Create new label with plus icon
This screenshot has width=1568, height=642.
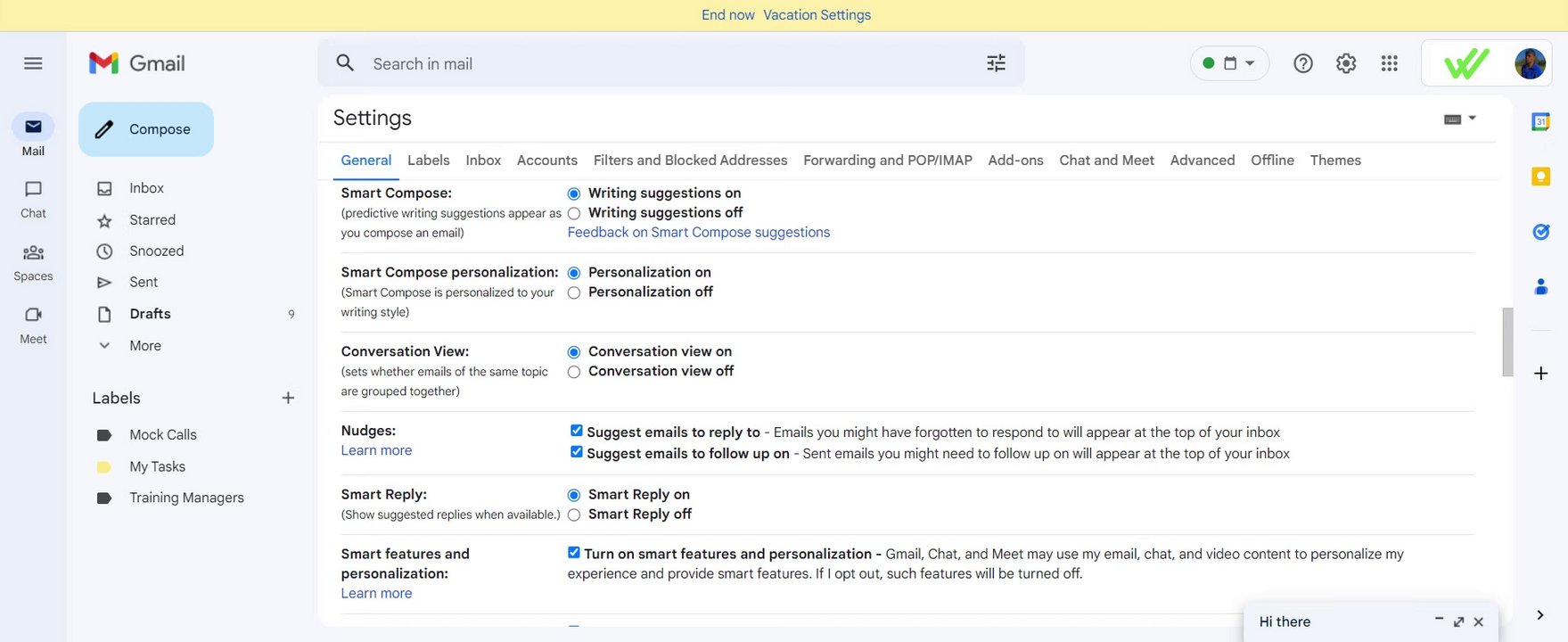[288, 398]
